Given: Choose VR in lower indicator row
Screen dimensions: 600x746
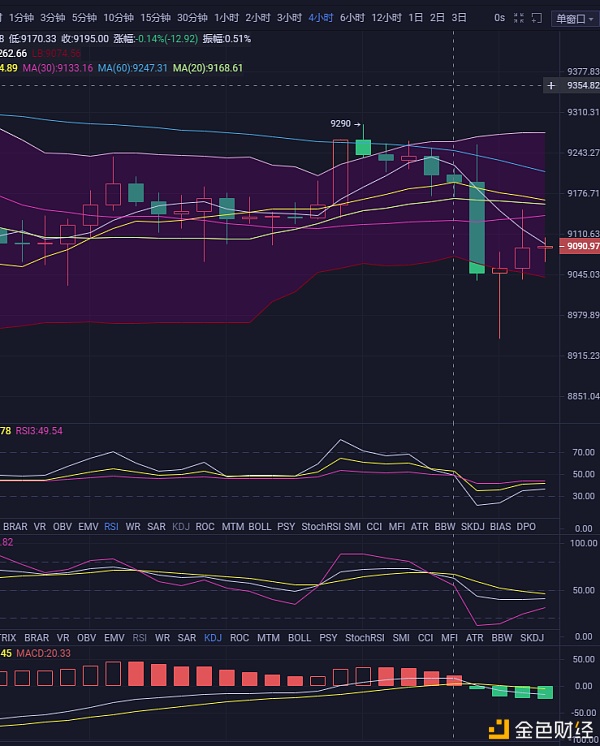Looking at the screenshot, I should 63,638.
